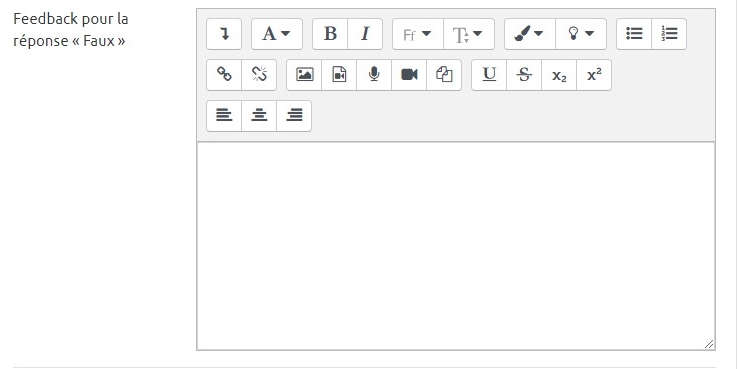Click into the Faux feedback text area
Viewport: 738px width, 369px height.
pos(456,246)
